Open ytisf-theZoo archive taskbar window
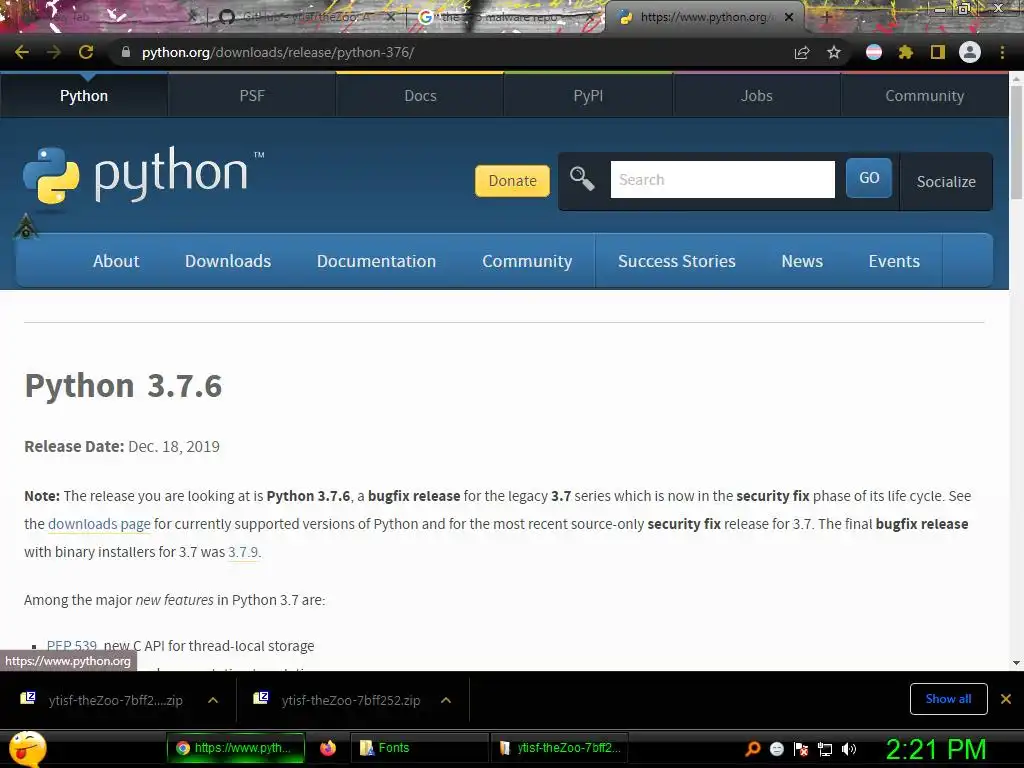The width and height of the screenshot is (1024, 768). coord(558,748)
